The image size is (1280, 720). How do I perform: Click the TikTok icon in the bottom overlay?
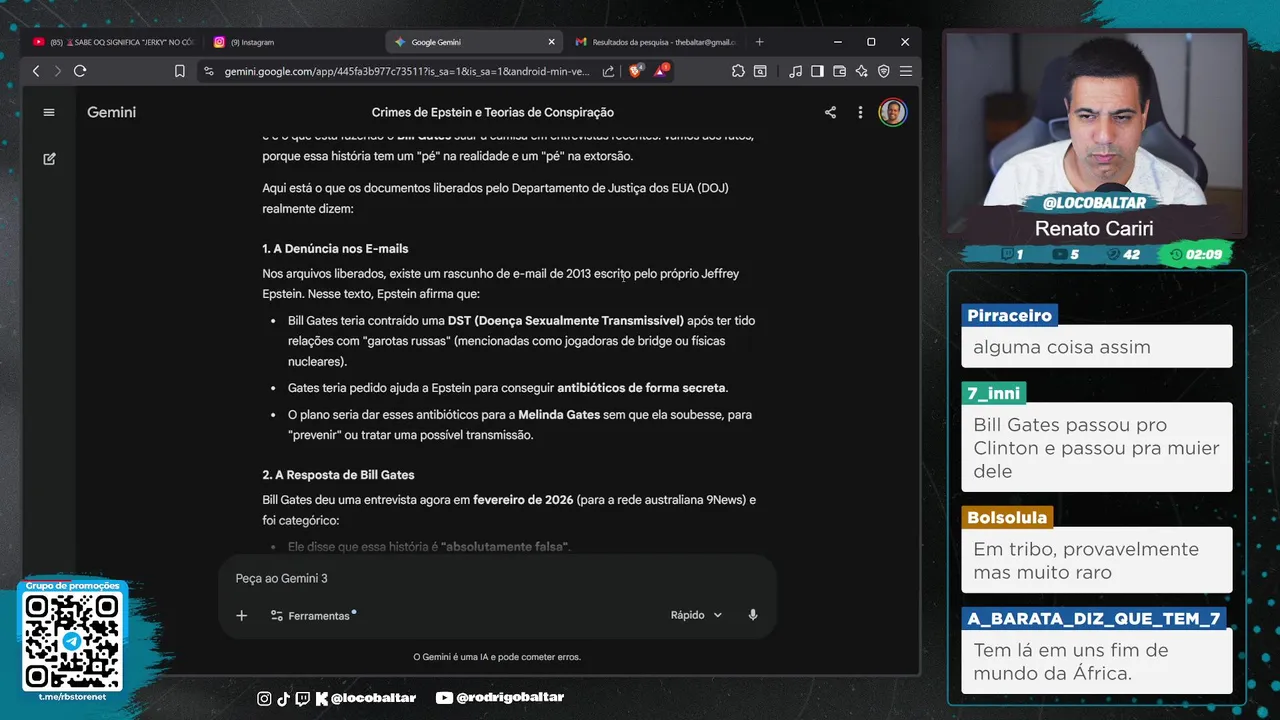(x=283, y=698)
